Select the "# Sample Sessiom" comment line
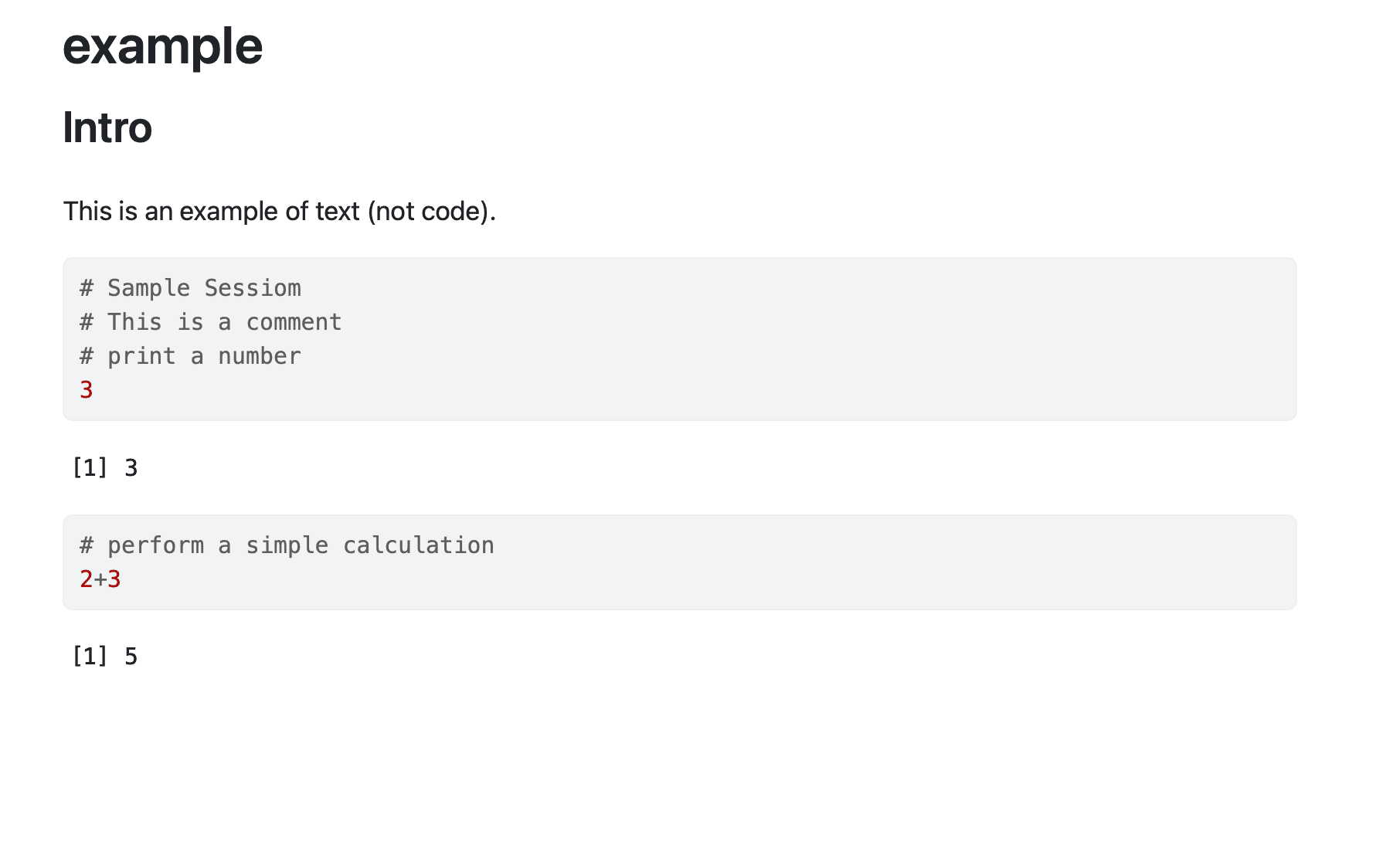 [190, 288]
